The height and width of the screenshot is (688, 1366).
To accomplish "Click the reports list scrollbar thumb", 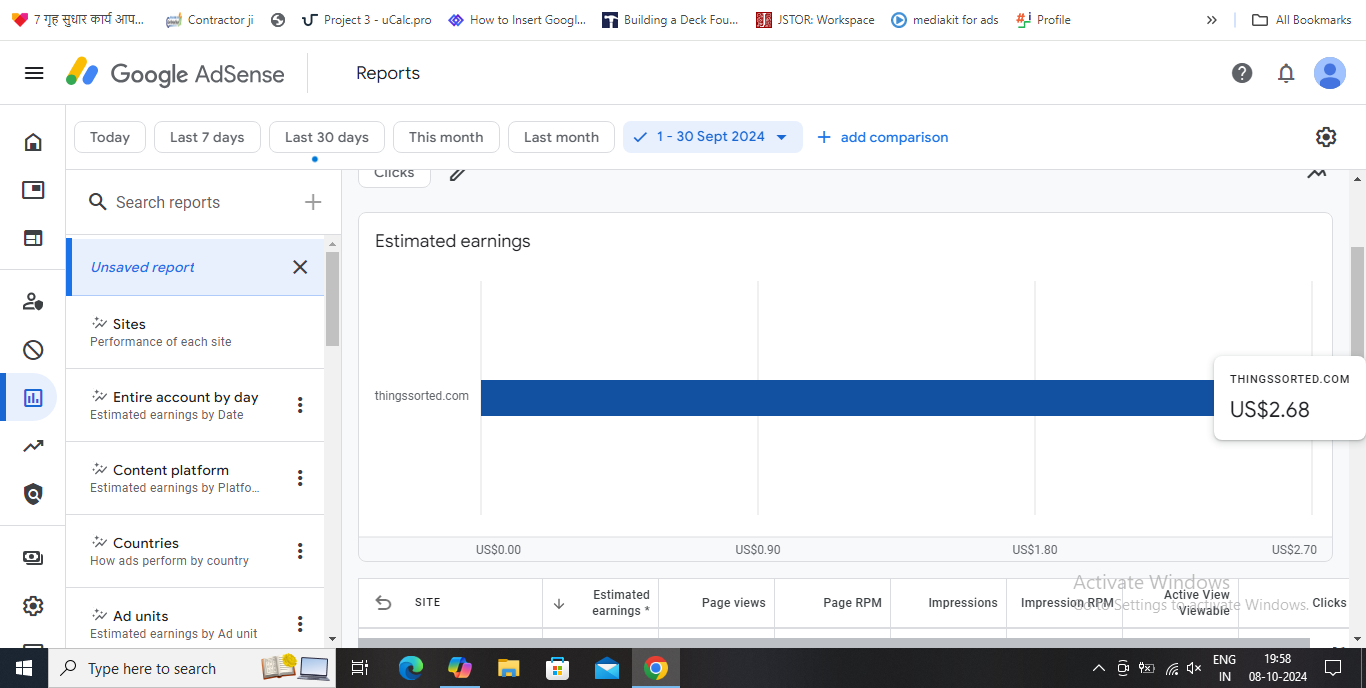I will tap(333, 298).
